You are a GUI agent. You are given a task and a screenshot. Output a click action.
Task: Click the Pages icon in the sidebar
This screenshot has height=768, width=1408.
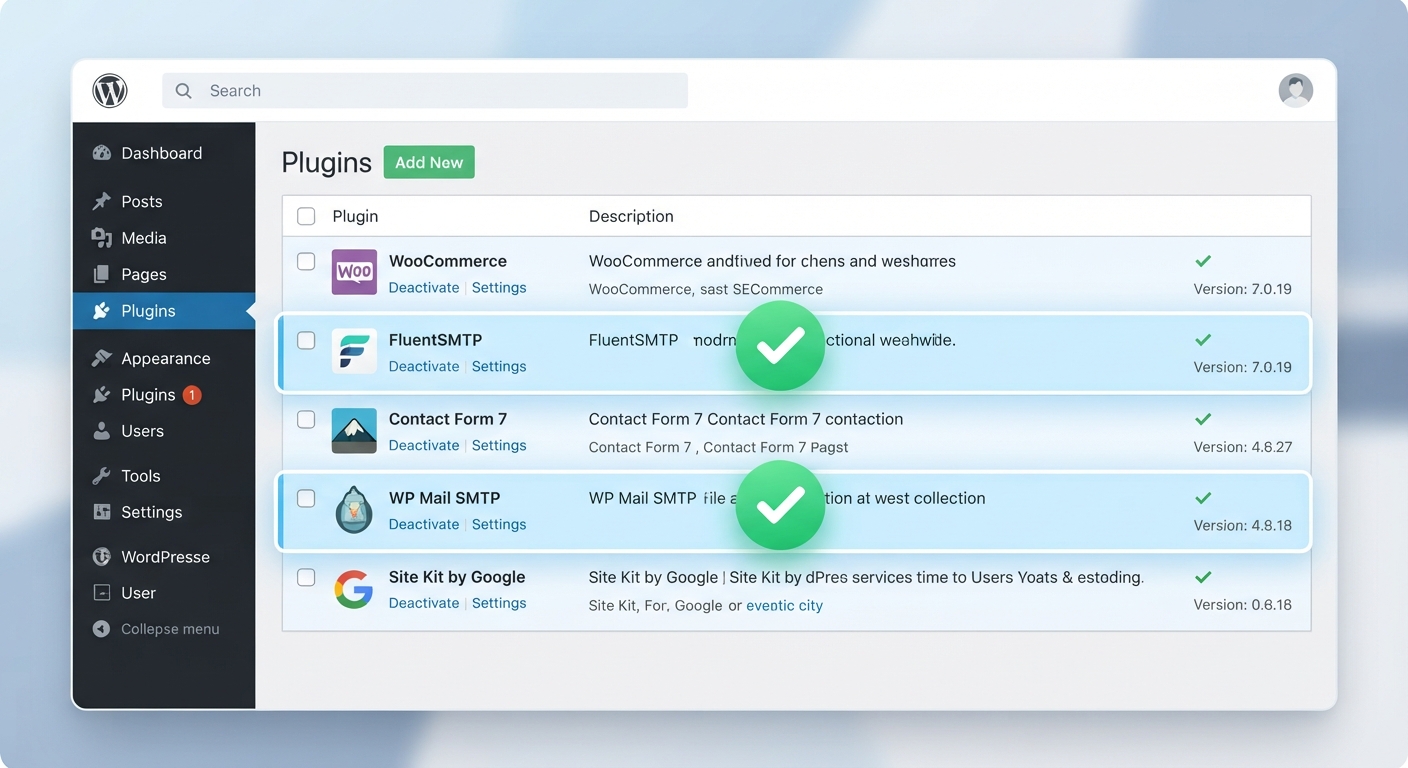point(101,274)
